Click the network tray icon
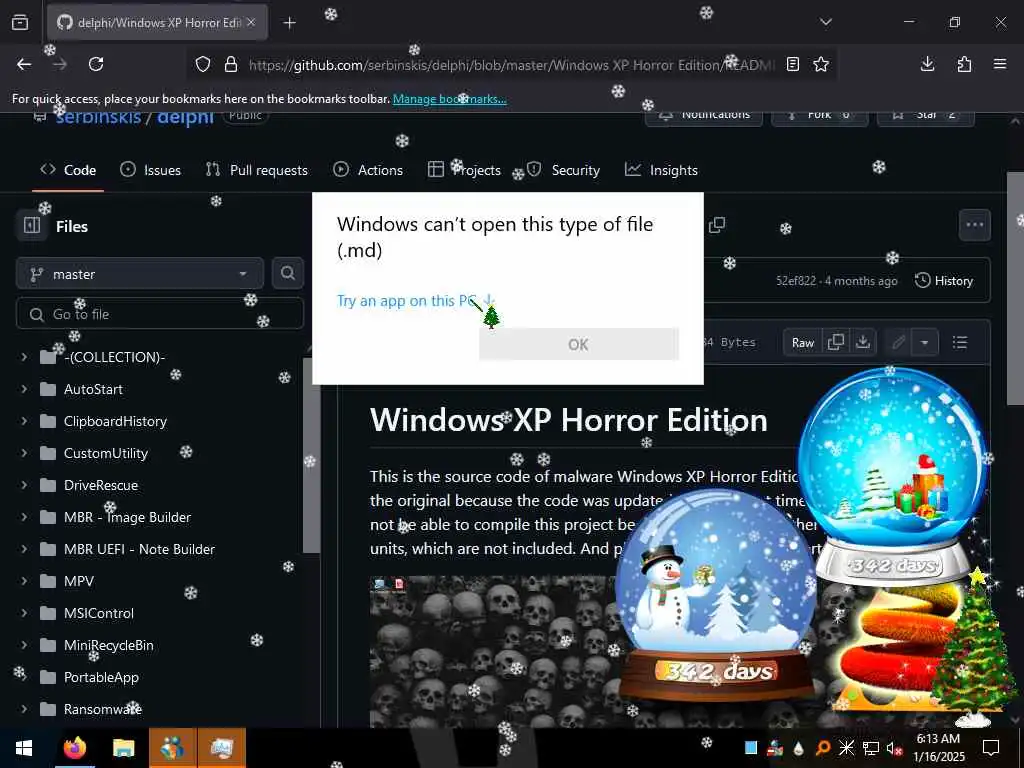The height and width of the screenshot is (768, 1024). pos(871,748)
